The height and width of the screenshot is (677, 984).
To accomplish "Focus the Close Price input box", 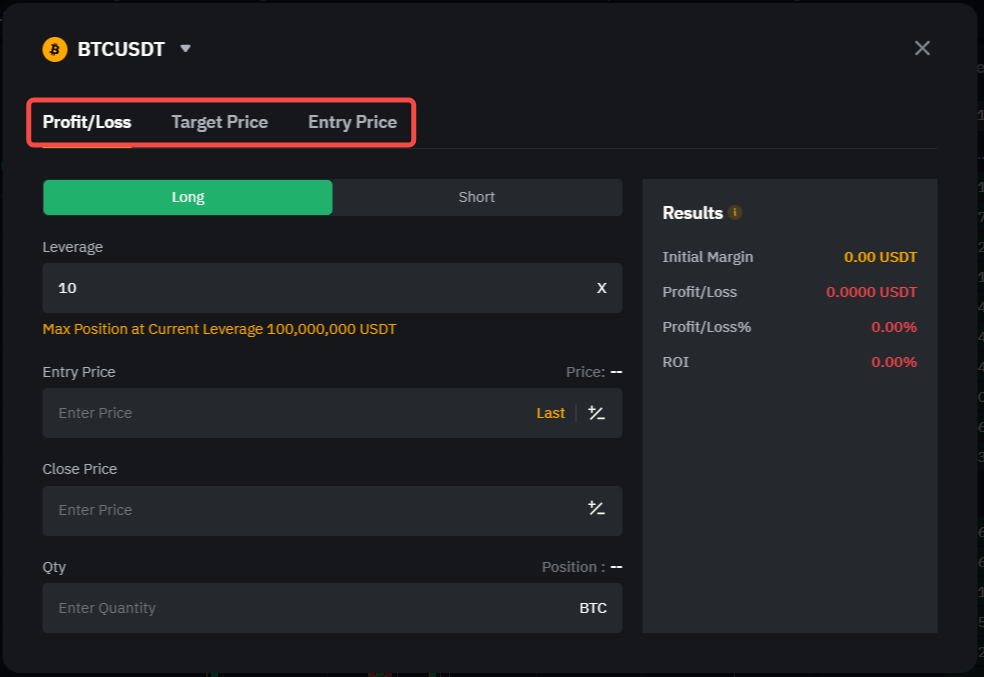I will tap(300, 510).
